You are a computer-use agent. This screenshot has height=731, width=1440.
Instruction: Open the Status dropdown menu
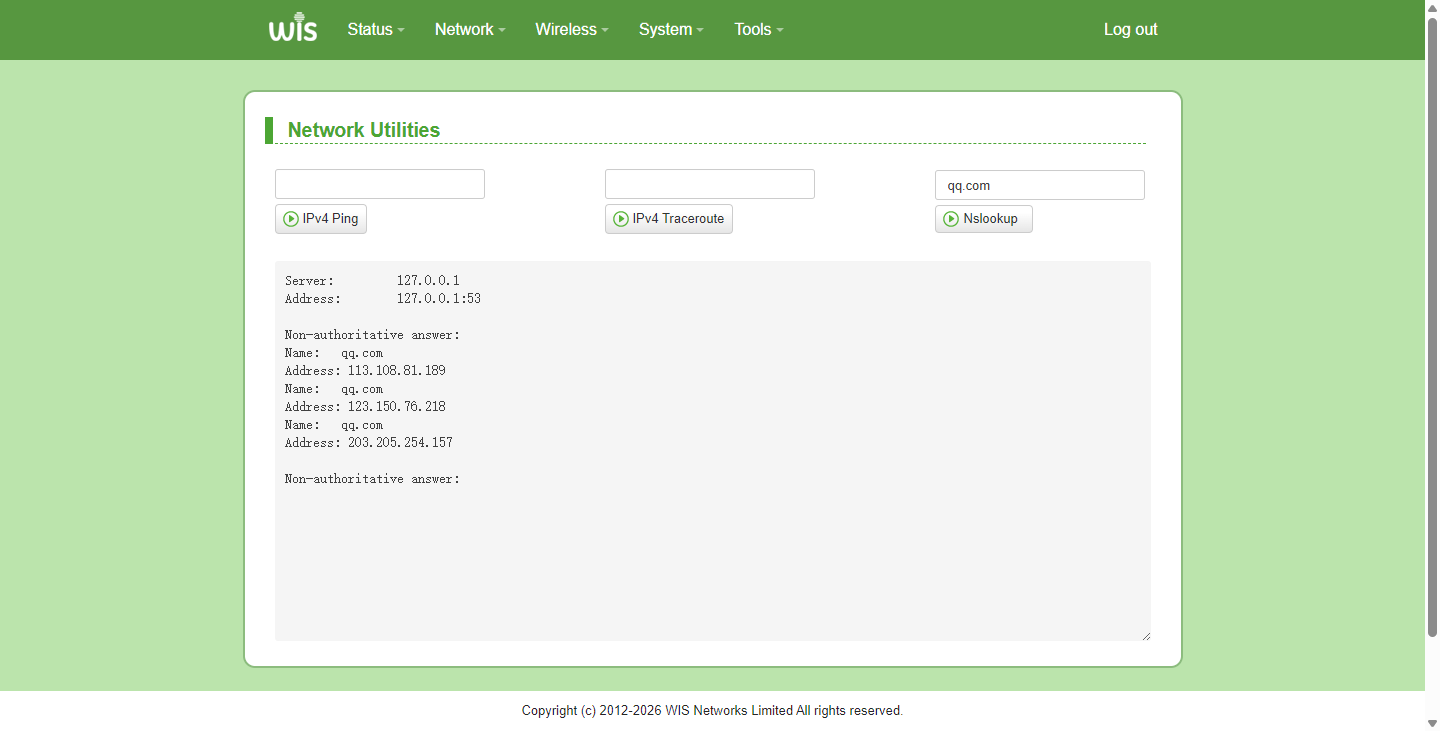click(x=376, y=30)
